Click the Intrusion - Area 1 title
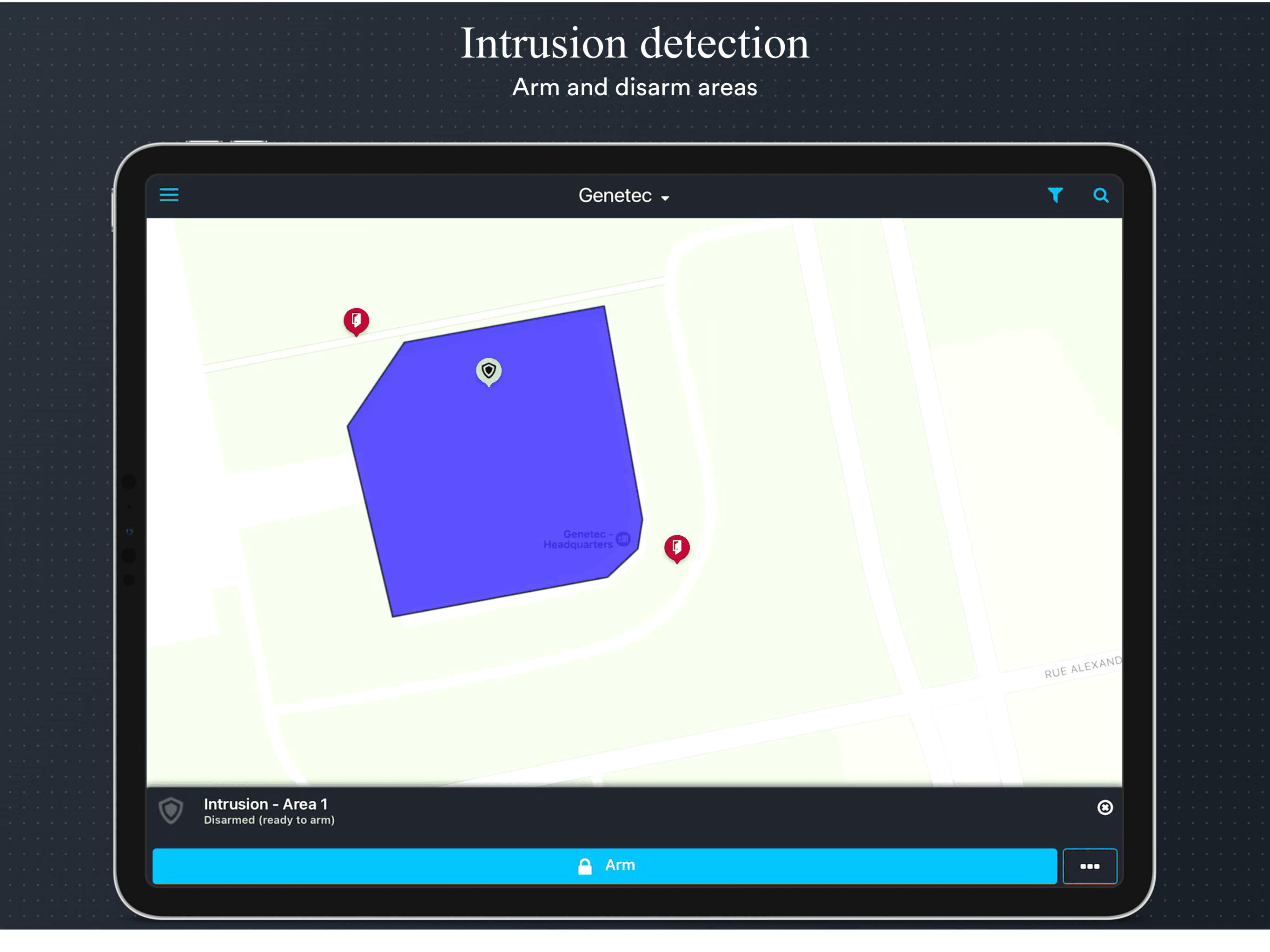This screenshot has height=952, width=1270. [x=265, y=804]
